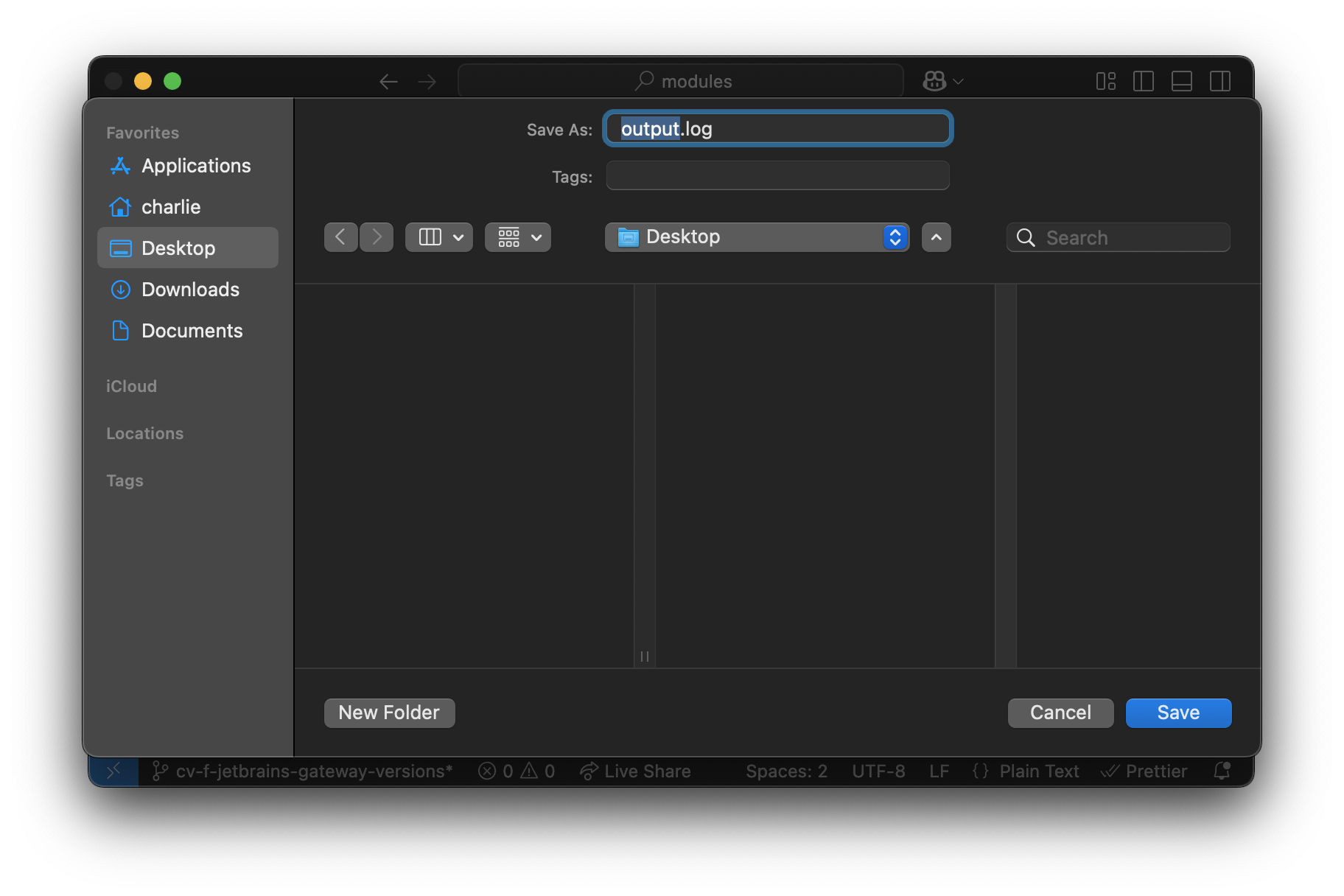Screen dimensions: 1344x896
Task: Open the column view mode dropdown
Action: [439, 237]
